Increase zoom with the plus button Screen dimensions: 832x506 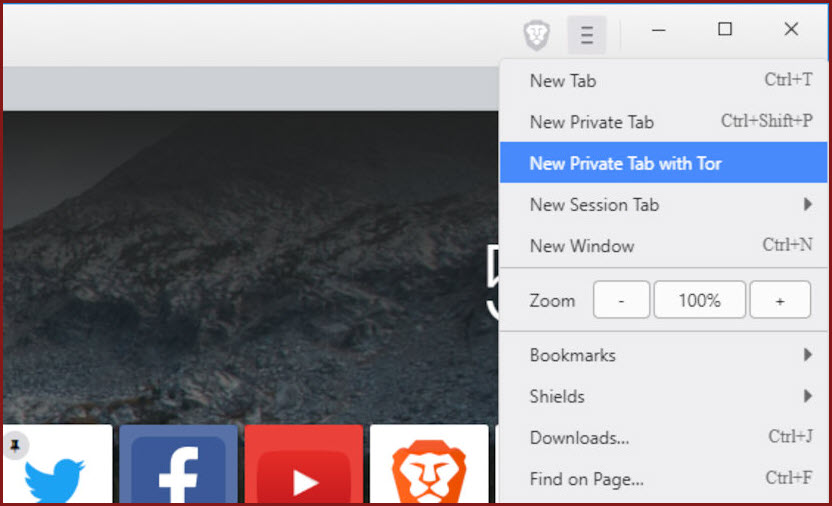[780, 300]
